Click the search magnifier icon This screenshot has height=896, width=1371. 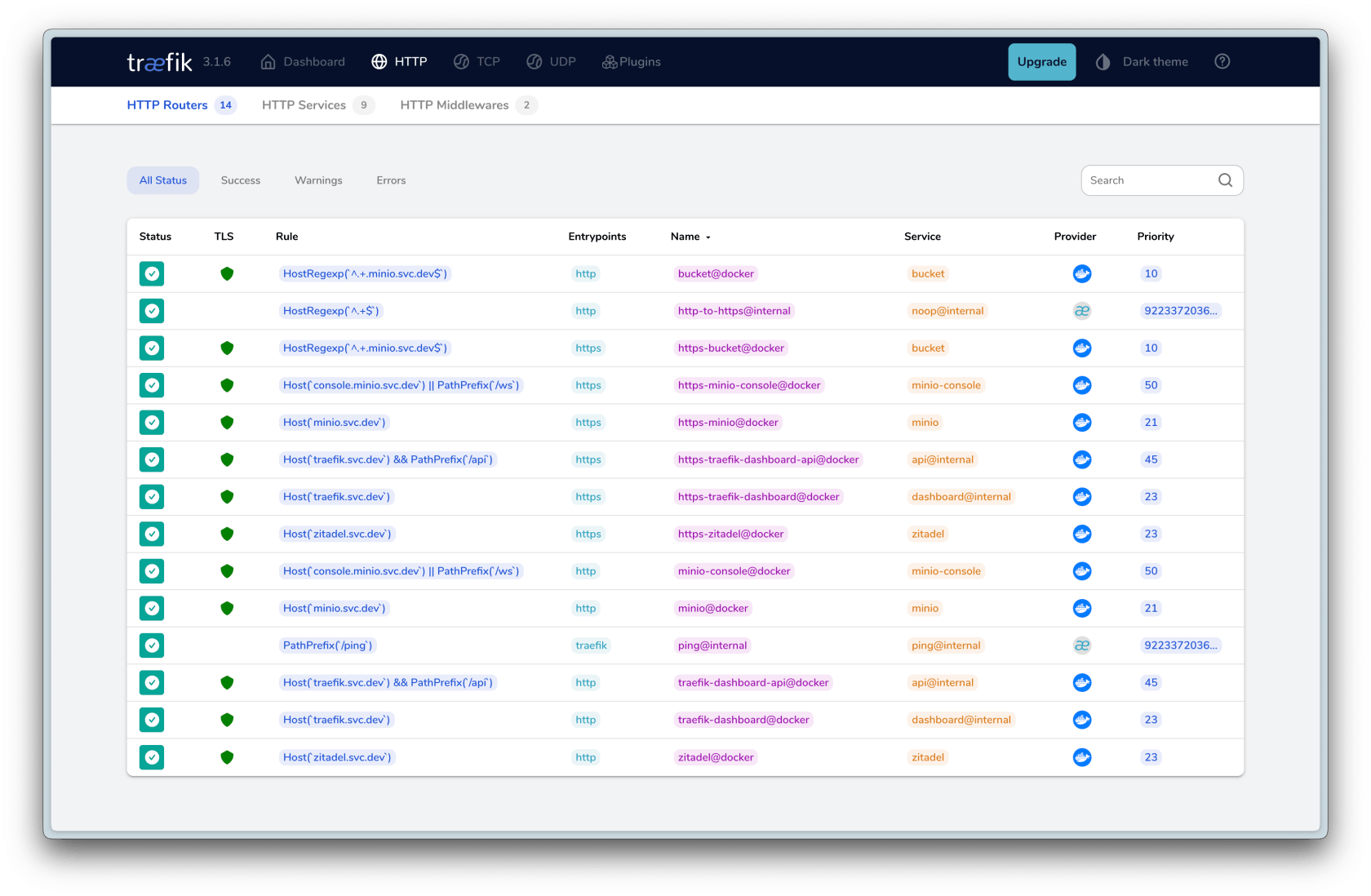[x=1225, y=180]
